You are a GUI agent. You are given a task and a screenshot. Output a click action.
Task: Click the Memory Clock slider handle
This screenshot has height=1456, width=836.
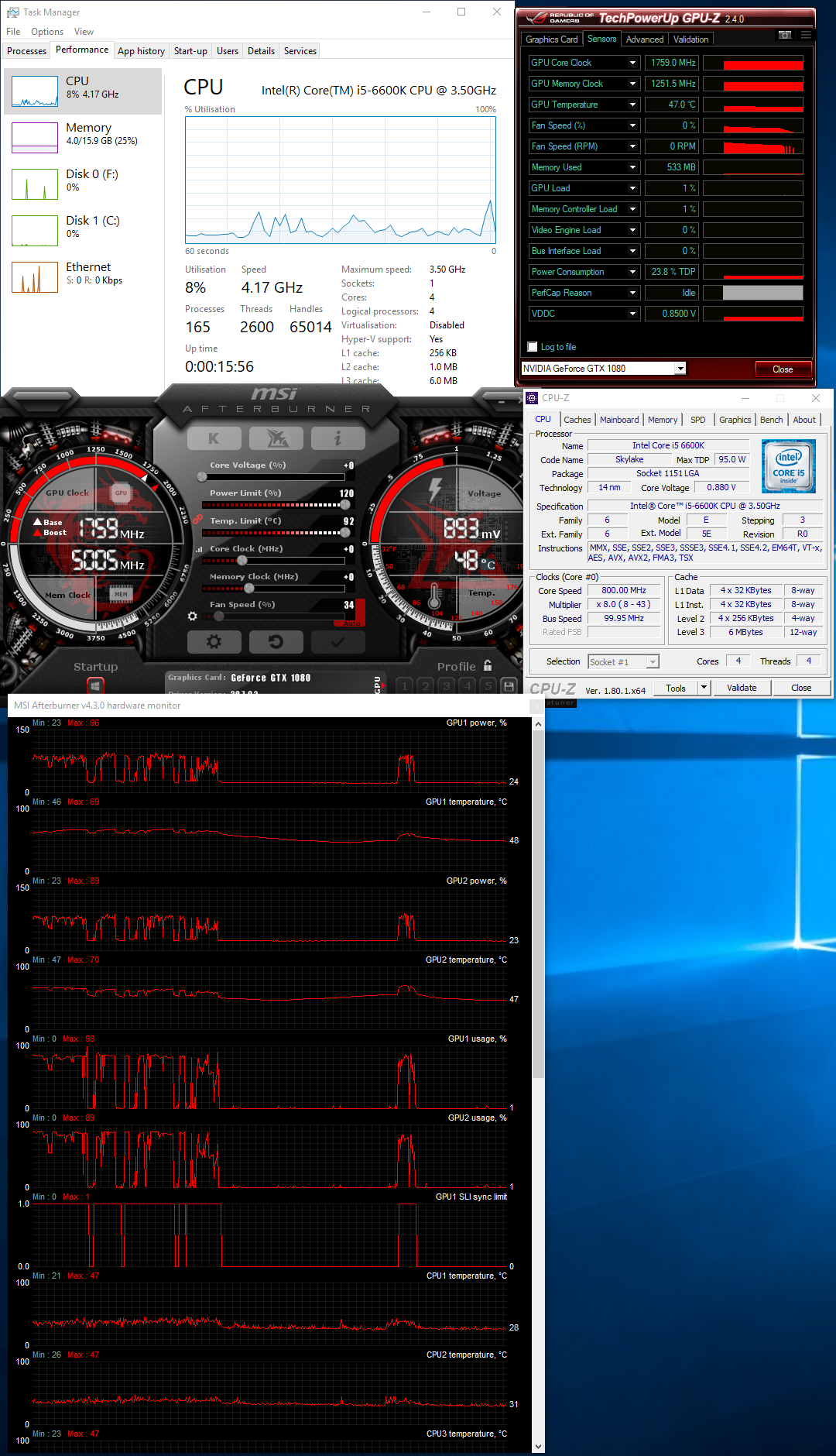[249, 589]
